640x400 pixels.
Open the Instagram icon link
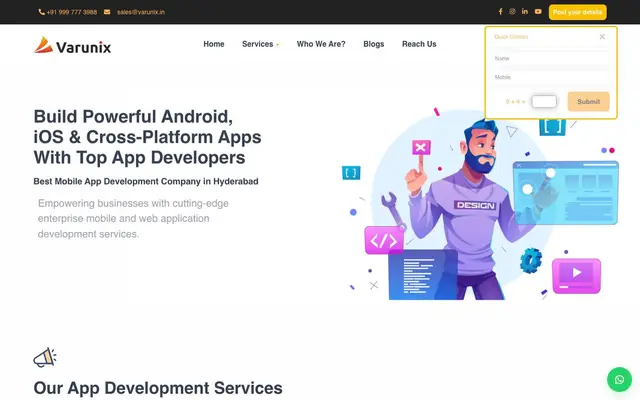(512, 12)
